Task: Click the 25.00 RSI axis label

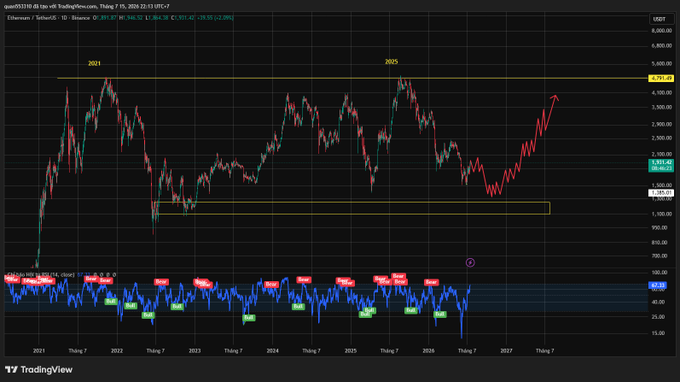Action: pos(658,317)
